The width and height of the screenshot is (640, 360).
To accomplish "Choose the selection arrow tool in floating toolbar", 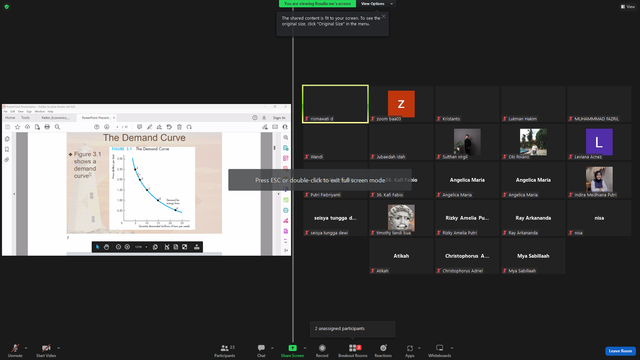I will pyautogui.click(x=97, y=247).
